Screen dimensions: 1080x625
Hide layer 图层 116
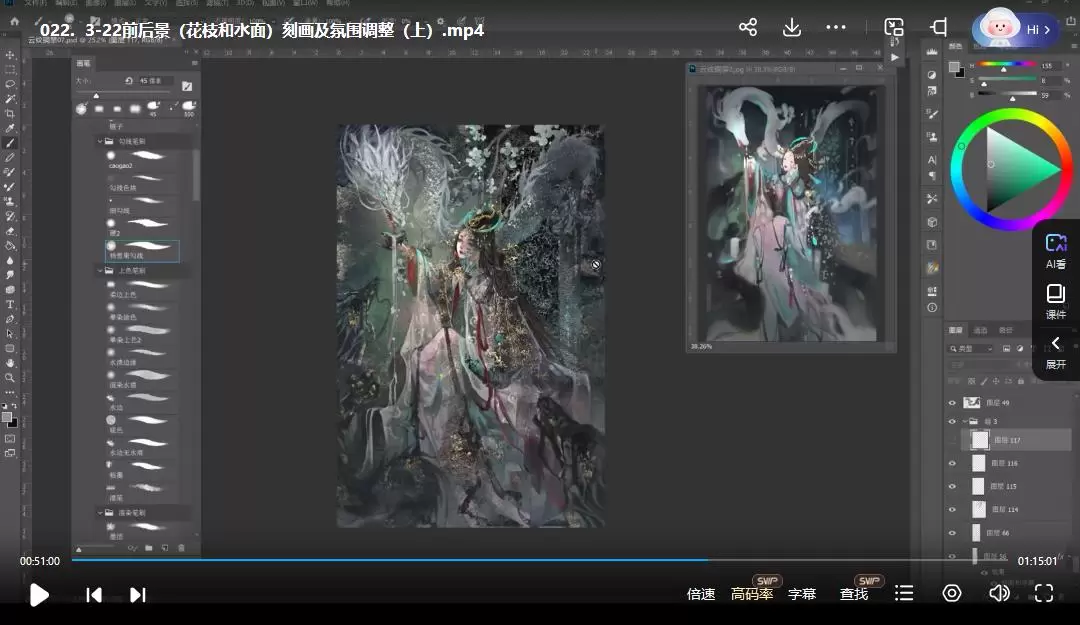coord(952,463)
